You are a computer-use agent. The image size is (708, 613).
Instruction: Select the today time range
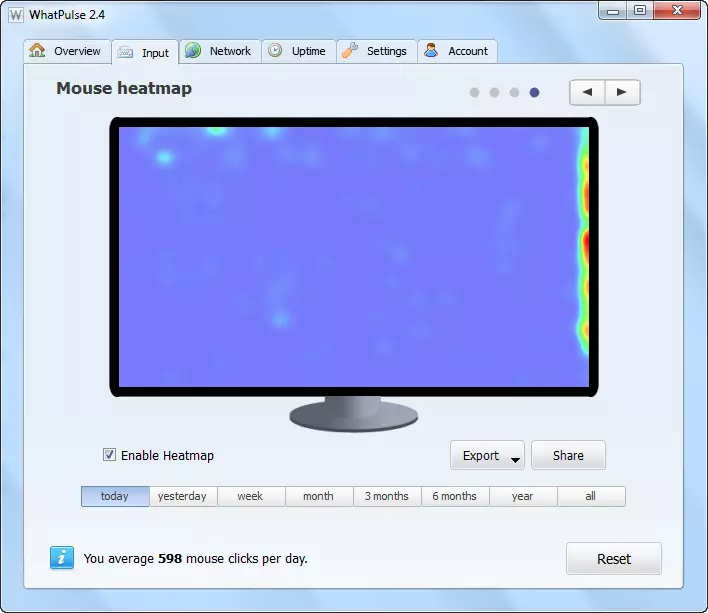[x=115, y=497]
